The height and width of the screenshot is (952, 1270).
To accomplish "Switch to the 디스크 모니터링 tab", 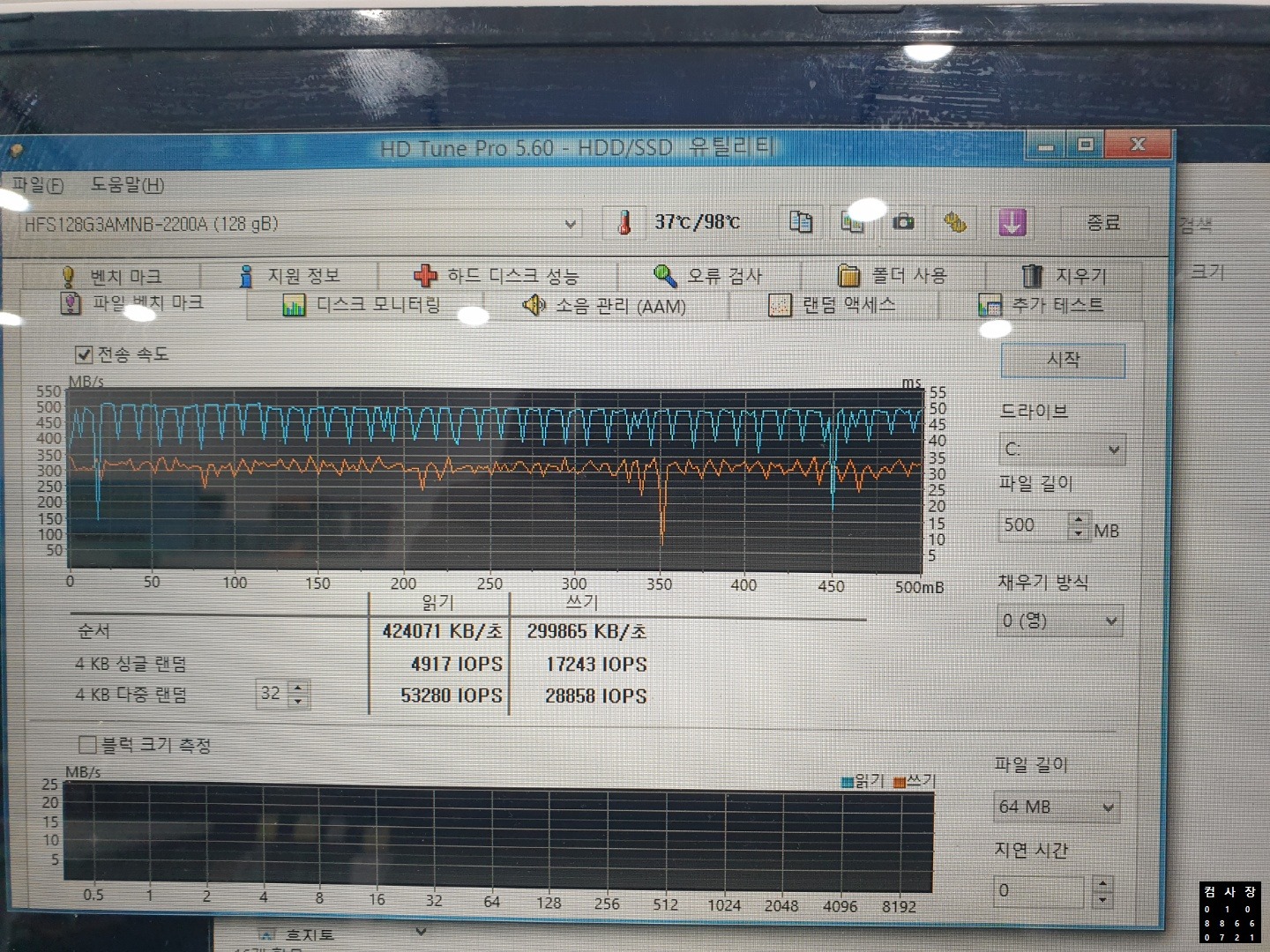I will click(x=362, y=306).
